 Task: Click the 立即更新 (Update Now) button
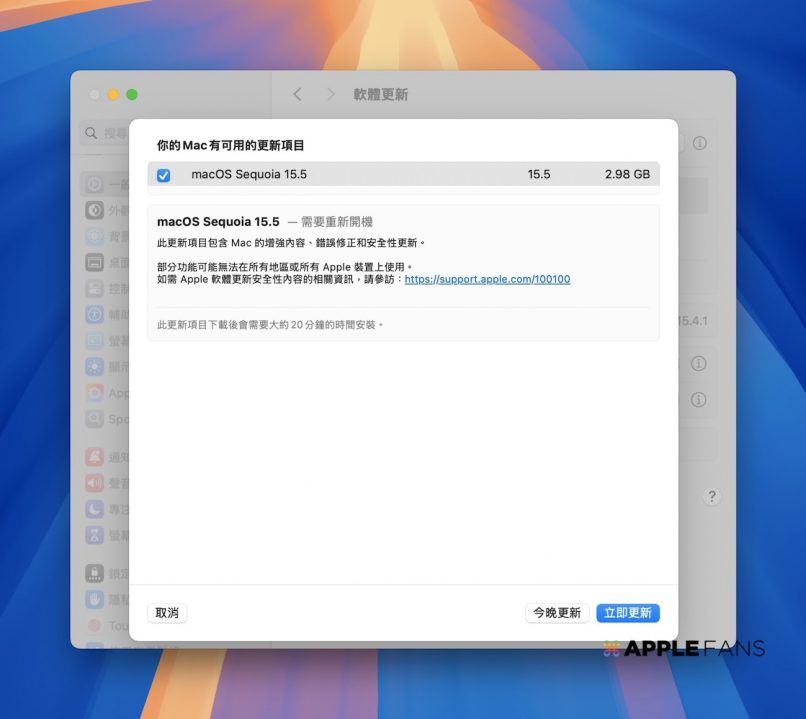point(627,613)
